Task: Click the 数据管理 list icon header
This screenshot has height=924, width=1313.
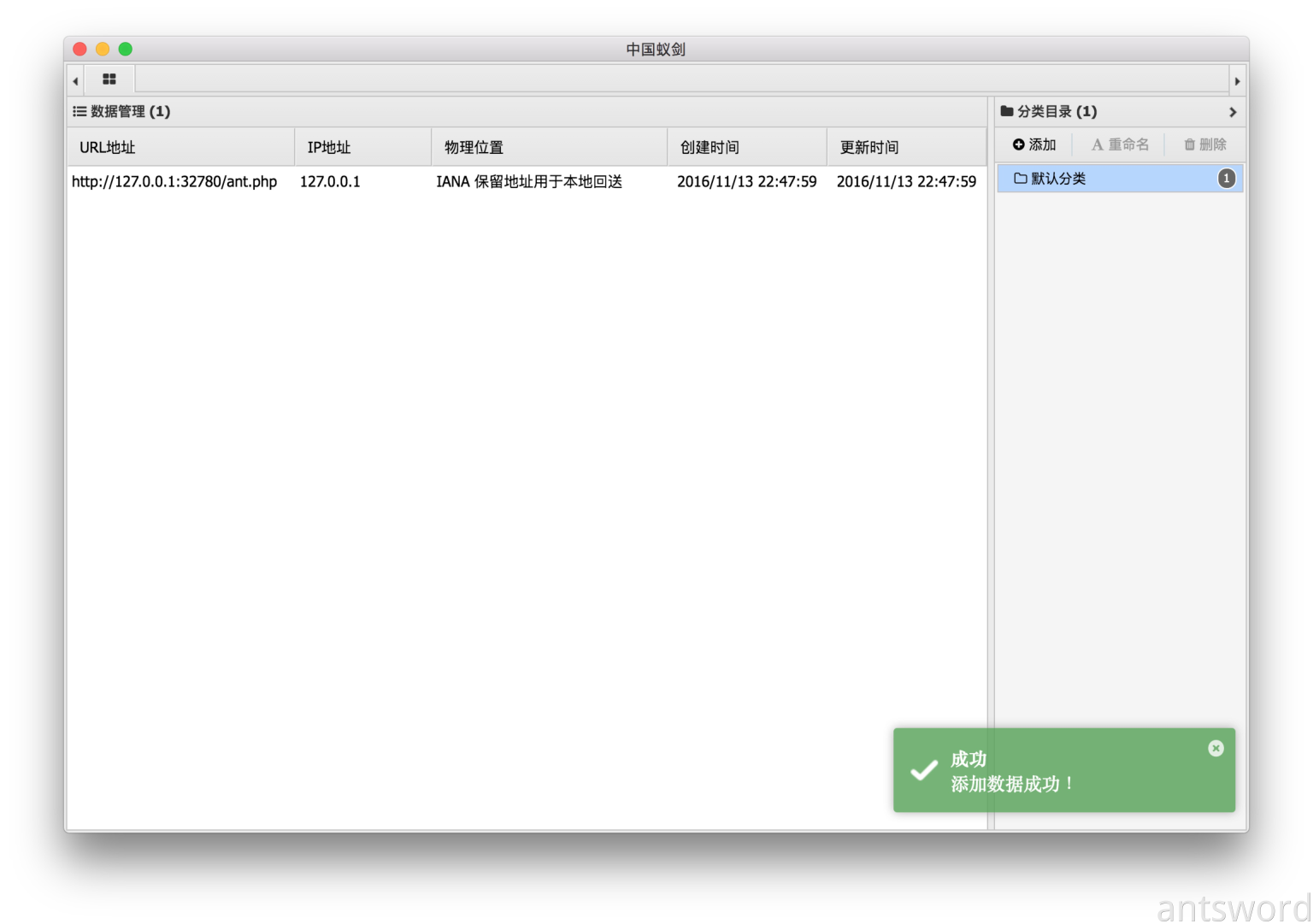Action: pyautogui.click(x=79, y=112)
